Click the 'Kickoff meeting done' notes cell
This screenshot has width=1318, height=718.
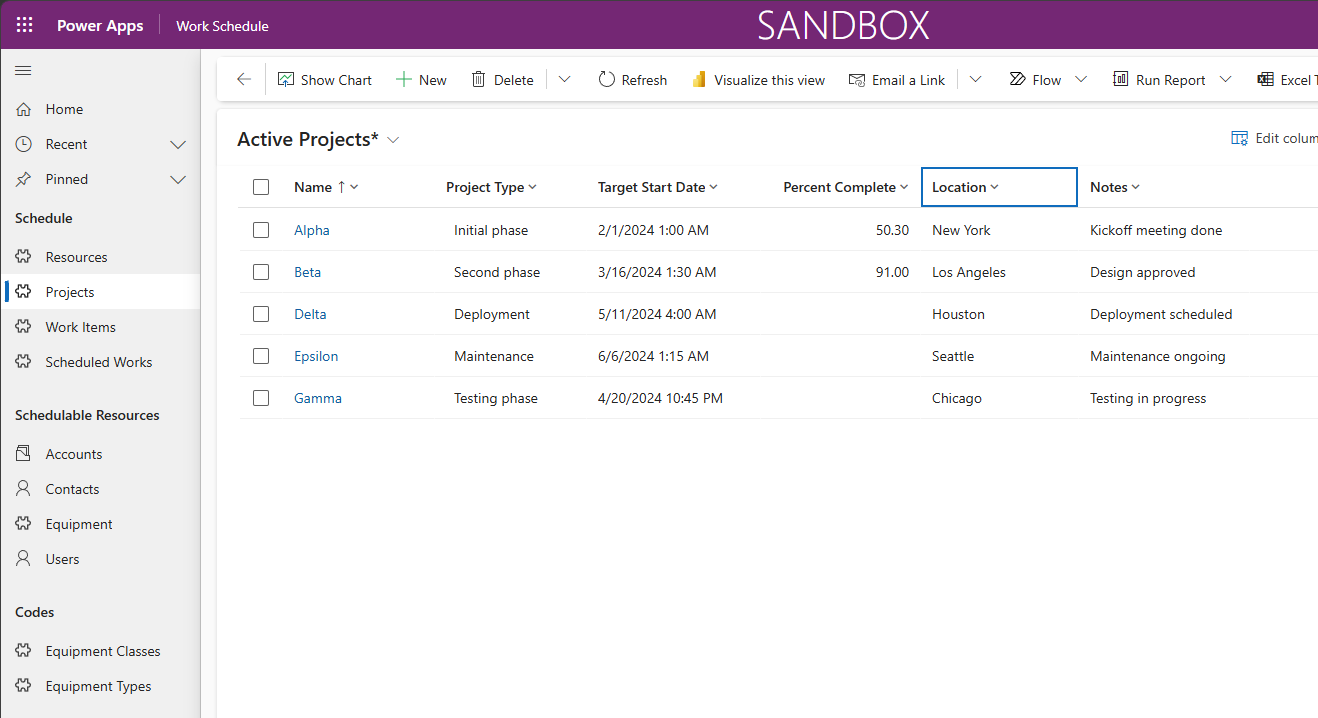tap(1156, 230)
